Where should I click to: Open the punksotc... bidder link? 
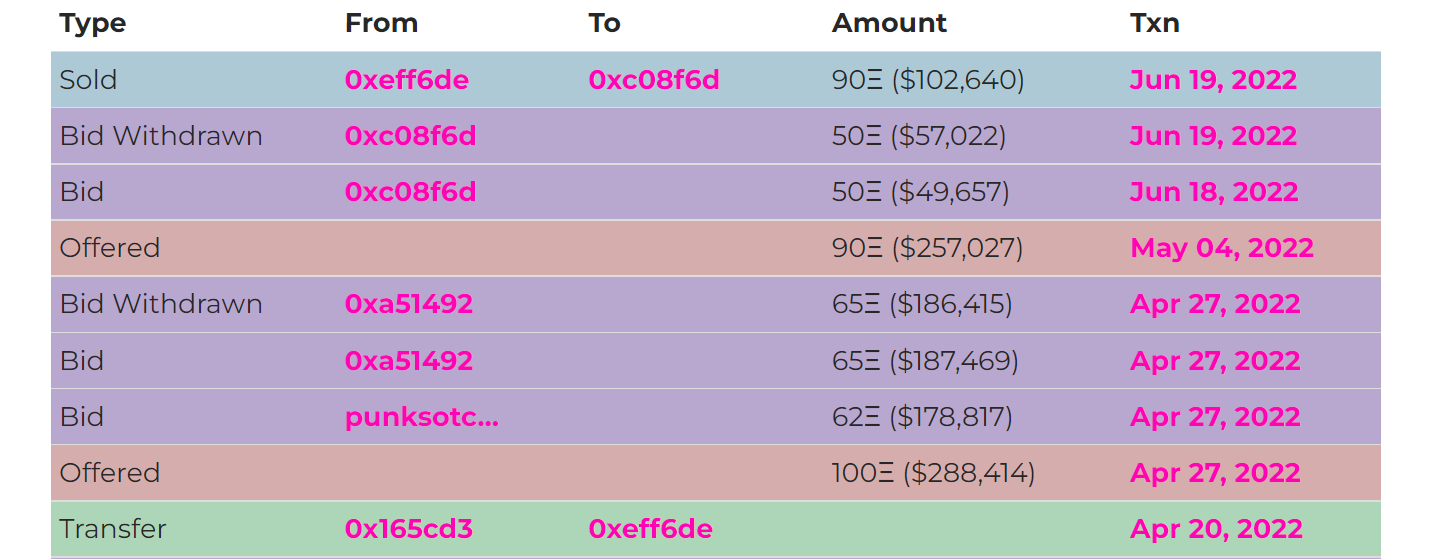(x=421, y=417)
